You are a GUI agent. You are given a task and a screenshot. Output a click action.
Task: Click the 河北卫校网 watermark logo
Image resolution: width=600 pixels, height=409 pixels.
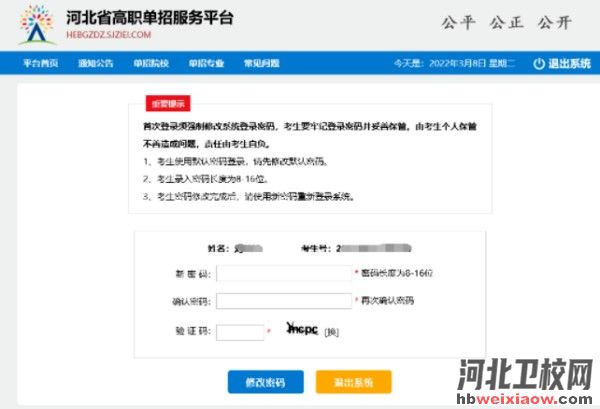click(x=525, y=377)
